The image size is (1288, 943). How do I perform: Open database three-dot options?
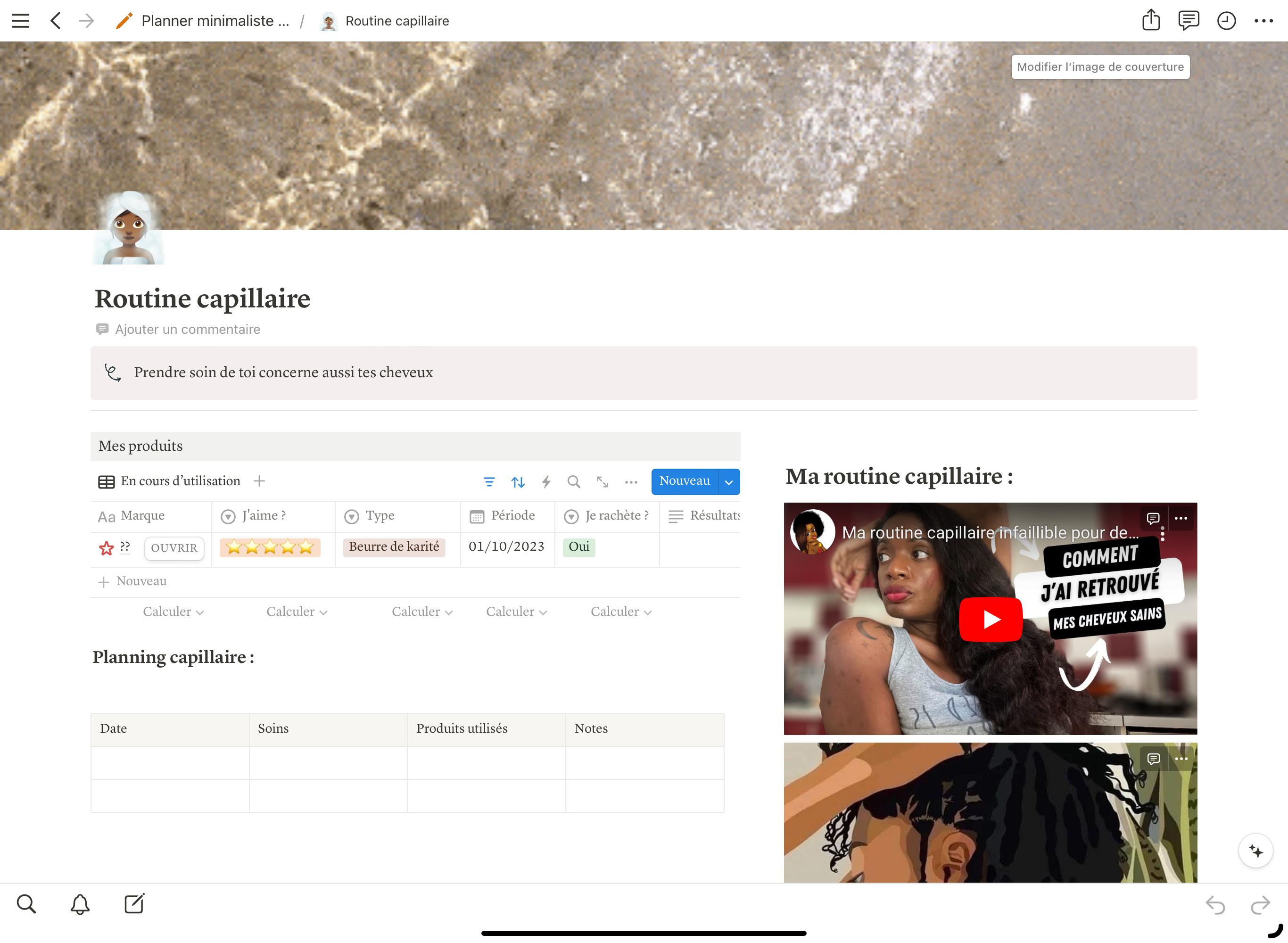click(631, 482)
